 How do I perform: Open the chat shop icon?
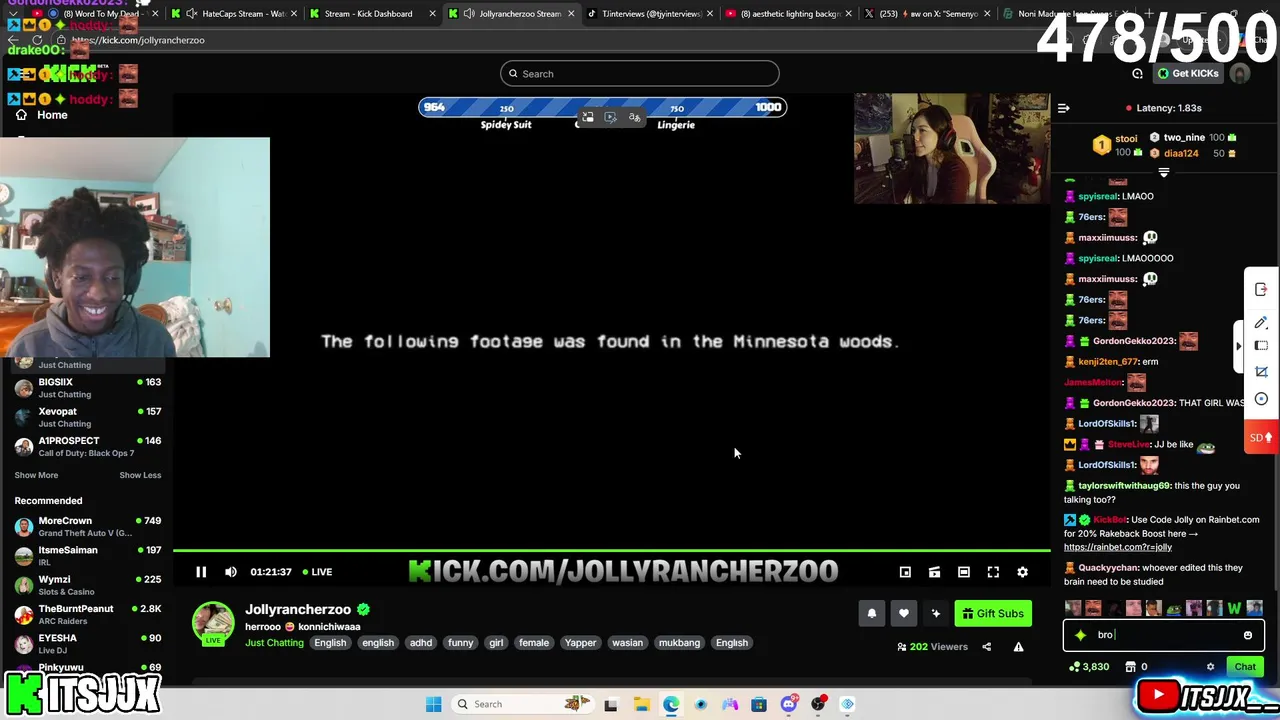point(1130,667)
